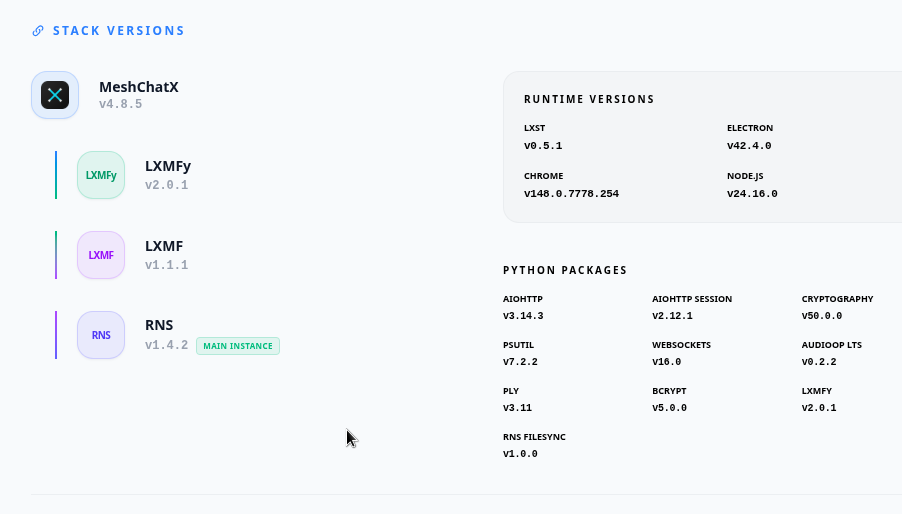Click the Runtime Versions card heading
This screenshot has height=514, width=902.
click(589, 99)
